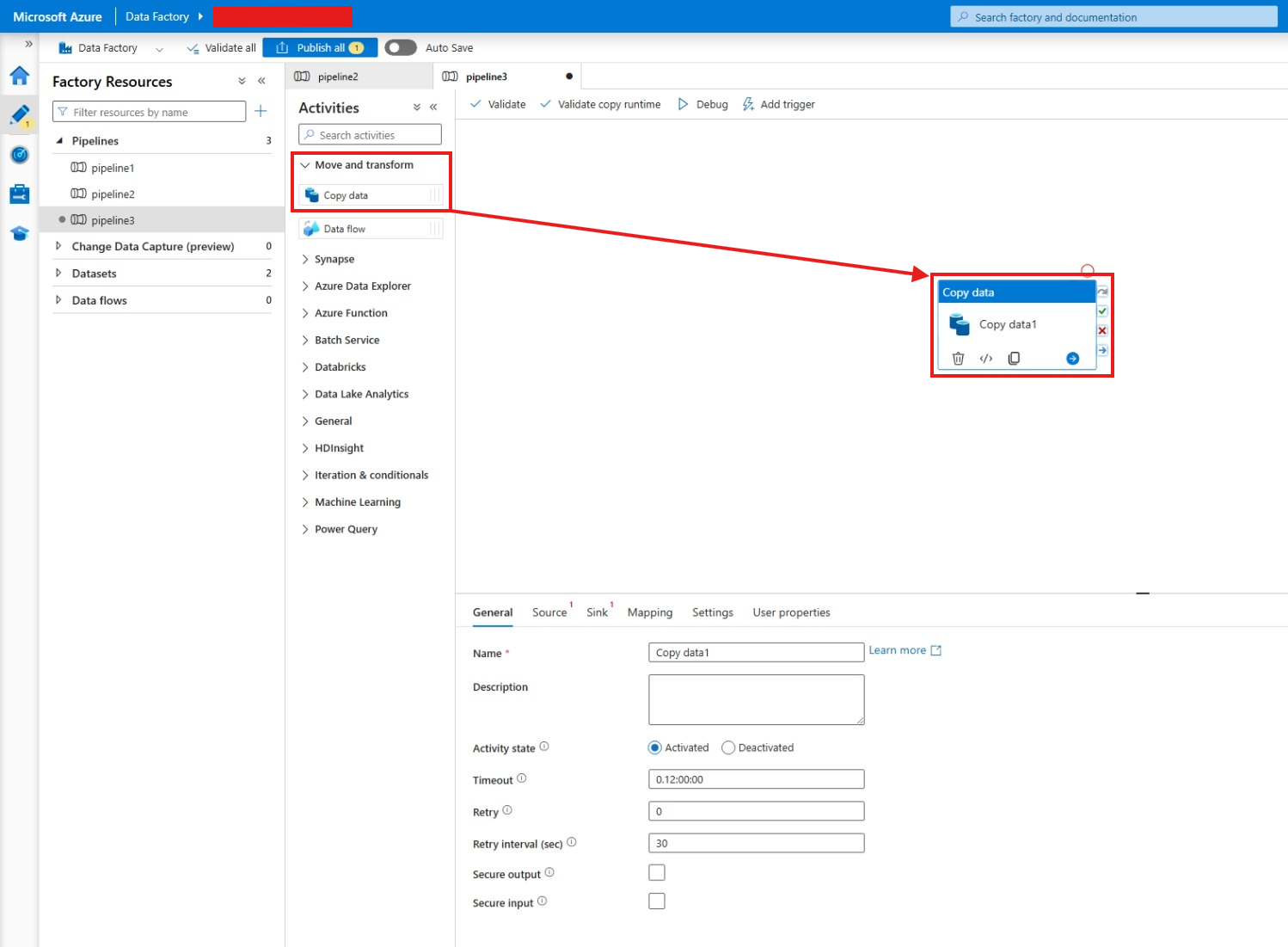Open the Monitor gauge icon
This screenshot has width=1288, height=947.
(20, 155)
